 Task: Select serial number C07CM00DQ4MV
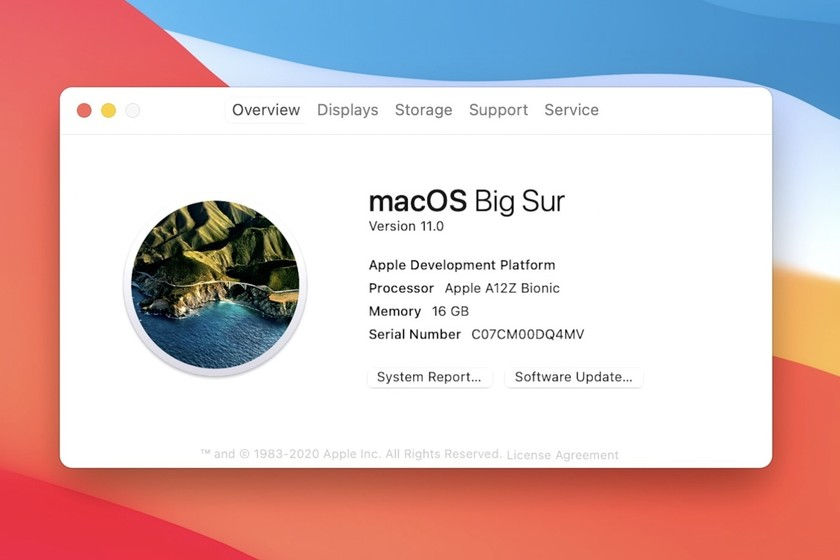[x=528, y=334]
